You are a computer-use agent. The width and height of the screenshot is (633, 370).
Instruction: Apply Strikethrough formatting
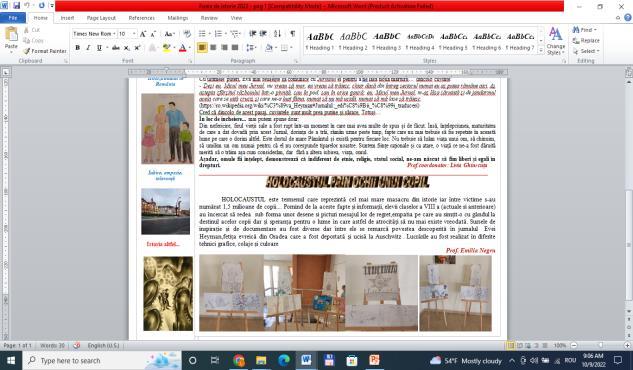116,48
